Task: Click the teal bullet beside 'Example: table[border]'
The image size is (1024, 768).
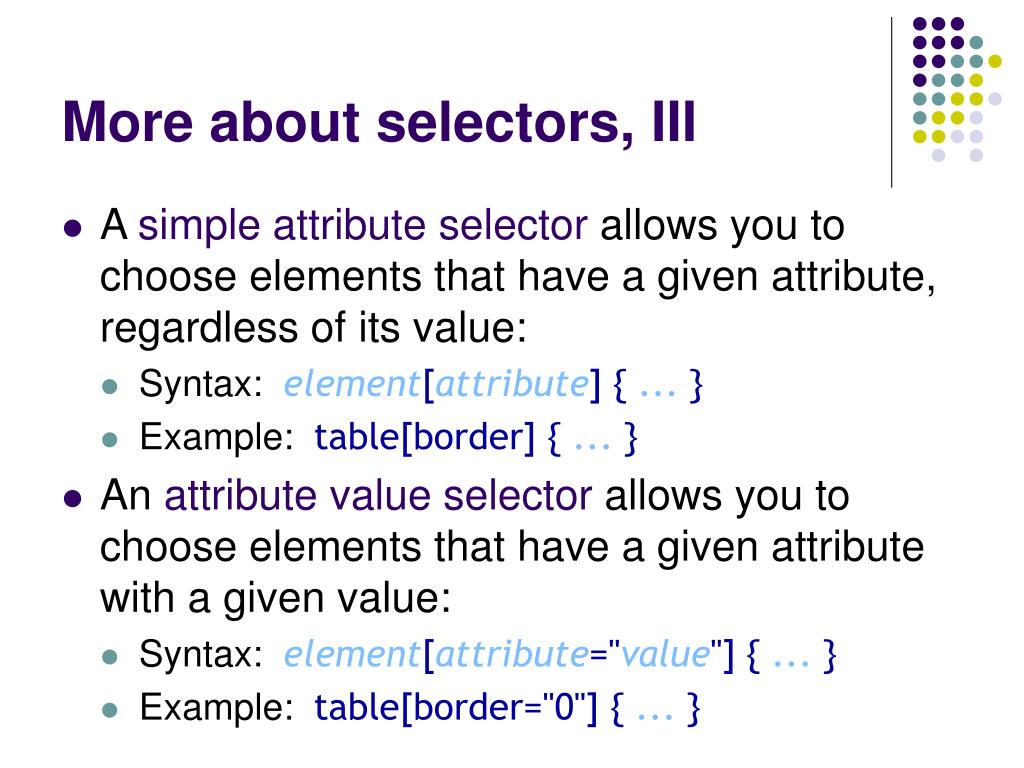Action: point(110,440)
